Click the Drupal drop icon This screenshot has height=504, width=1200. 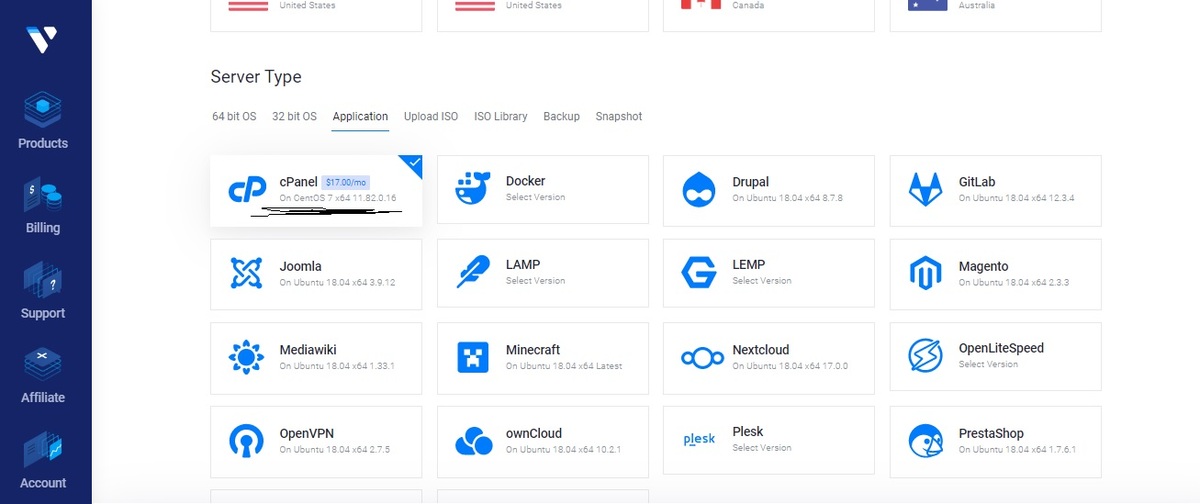tap(699, 189)
